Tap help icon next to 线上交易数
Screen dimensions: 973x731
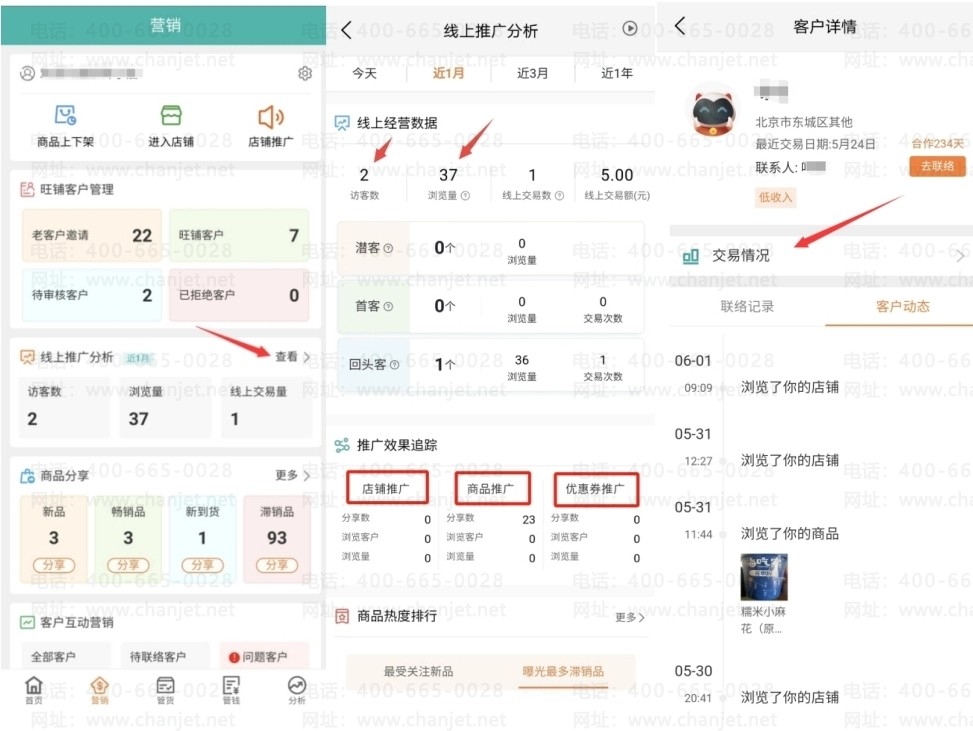coord(559,195)
